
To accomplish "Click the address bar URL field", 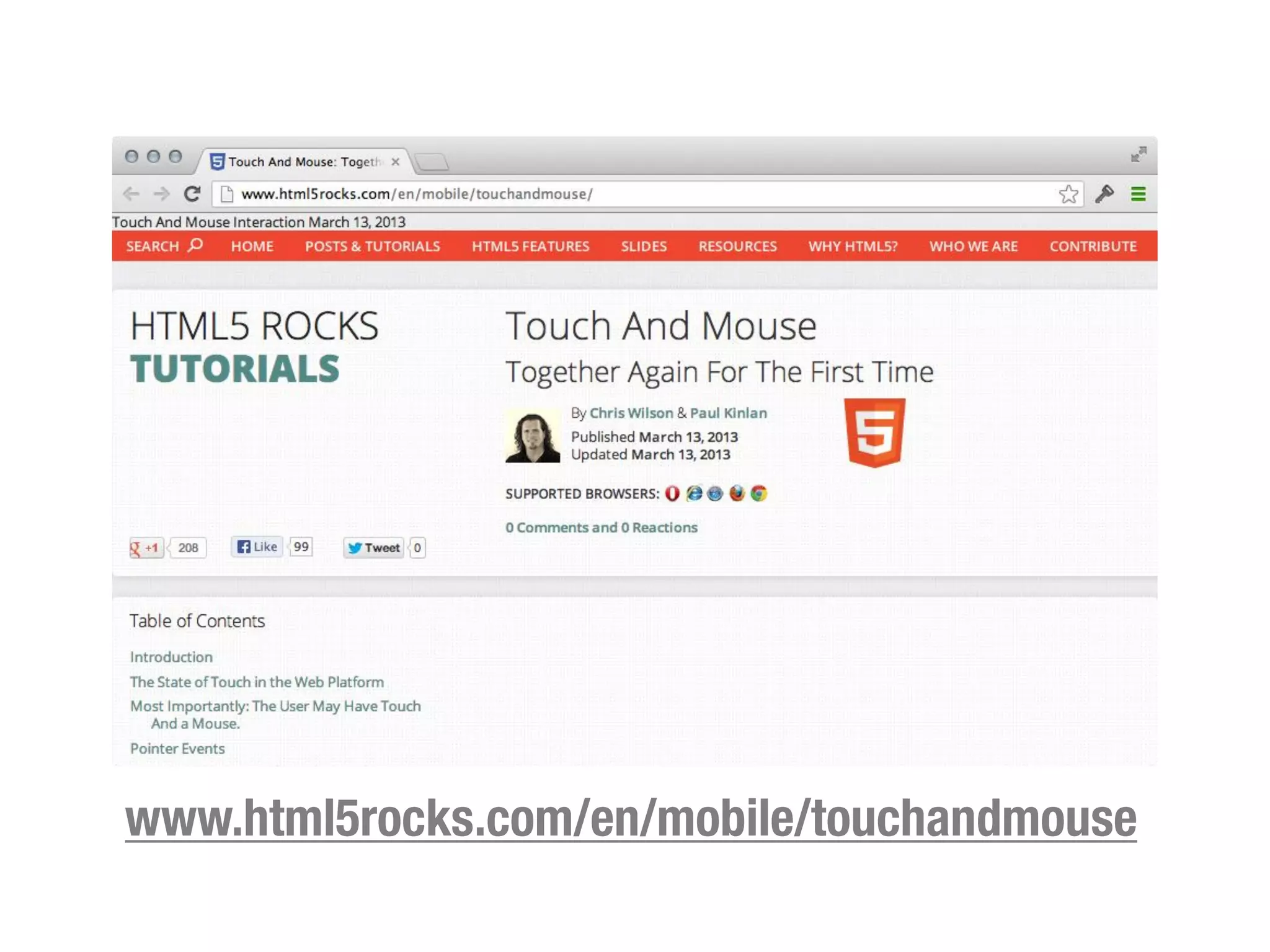I will tap(647, 194).
